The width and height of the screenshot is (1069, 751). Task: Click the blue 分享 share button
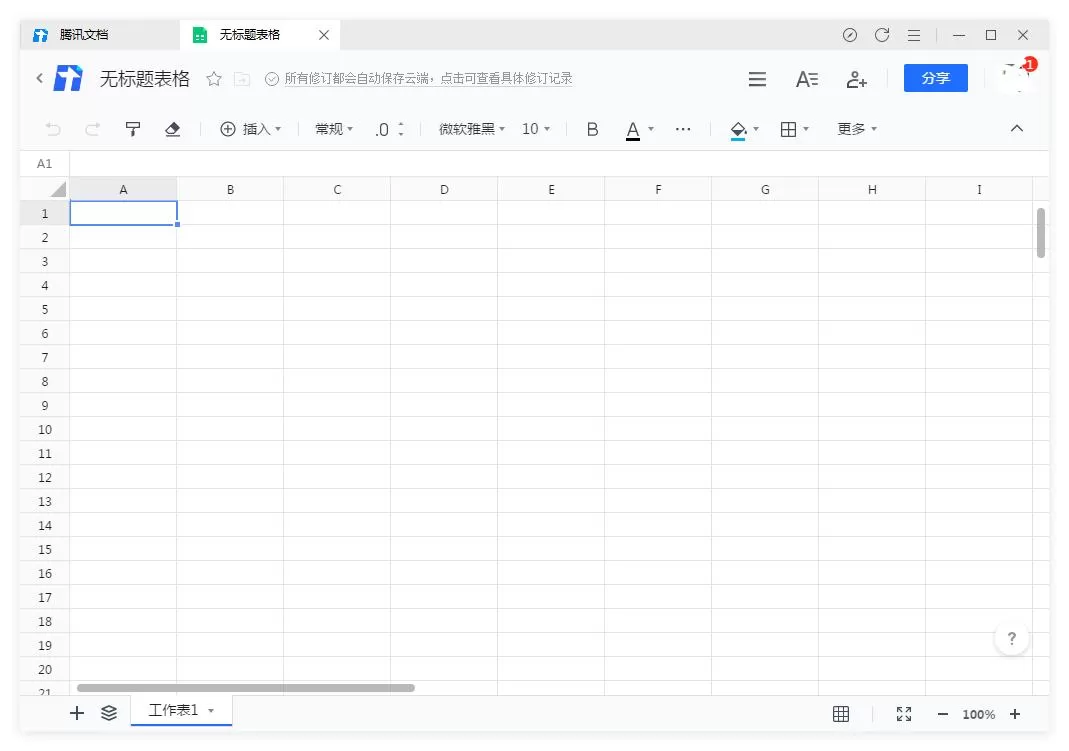tap(935, 78)
